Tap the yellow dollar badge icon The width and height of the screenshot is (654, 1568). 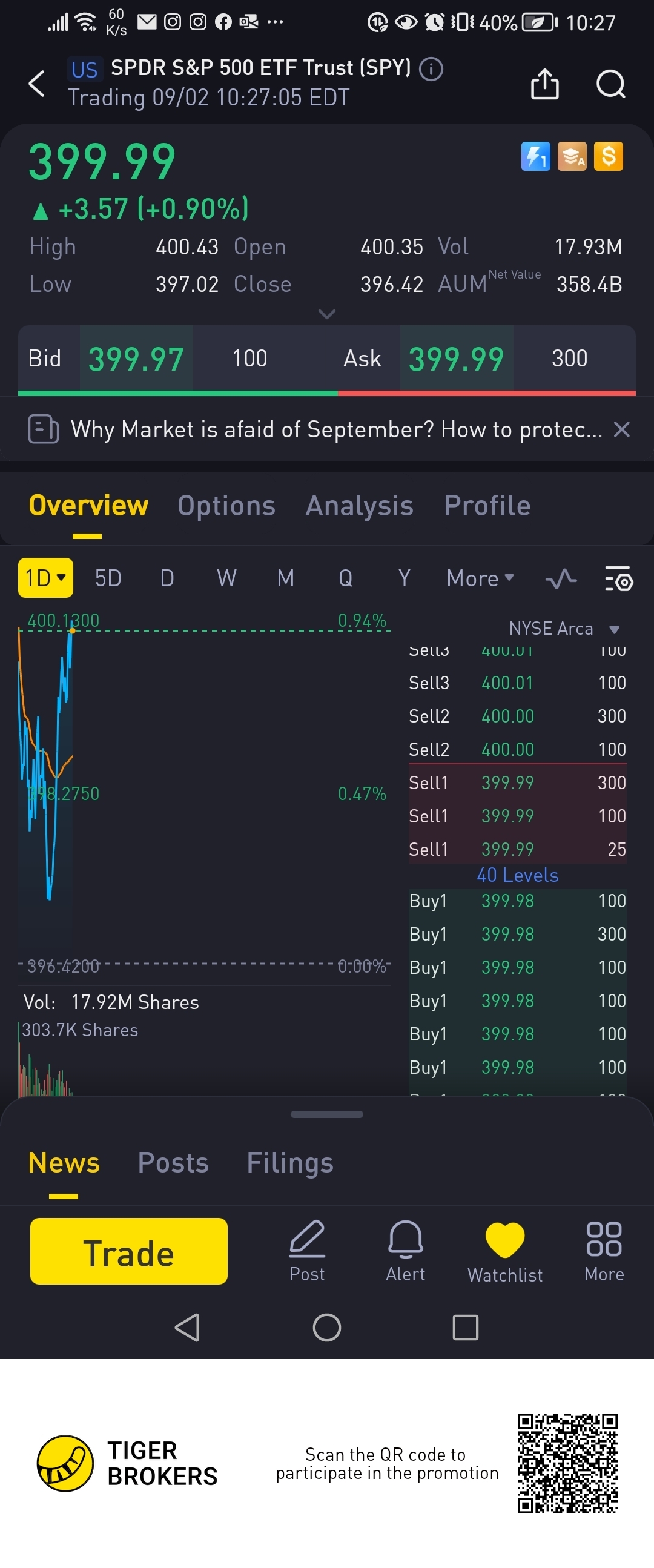click(x=609, y=156)
